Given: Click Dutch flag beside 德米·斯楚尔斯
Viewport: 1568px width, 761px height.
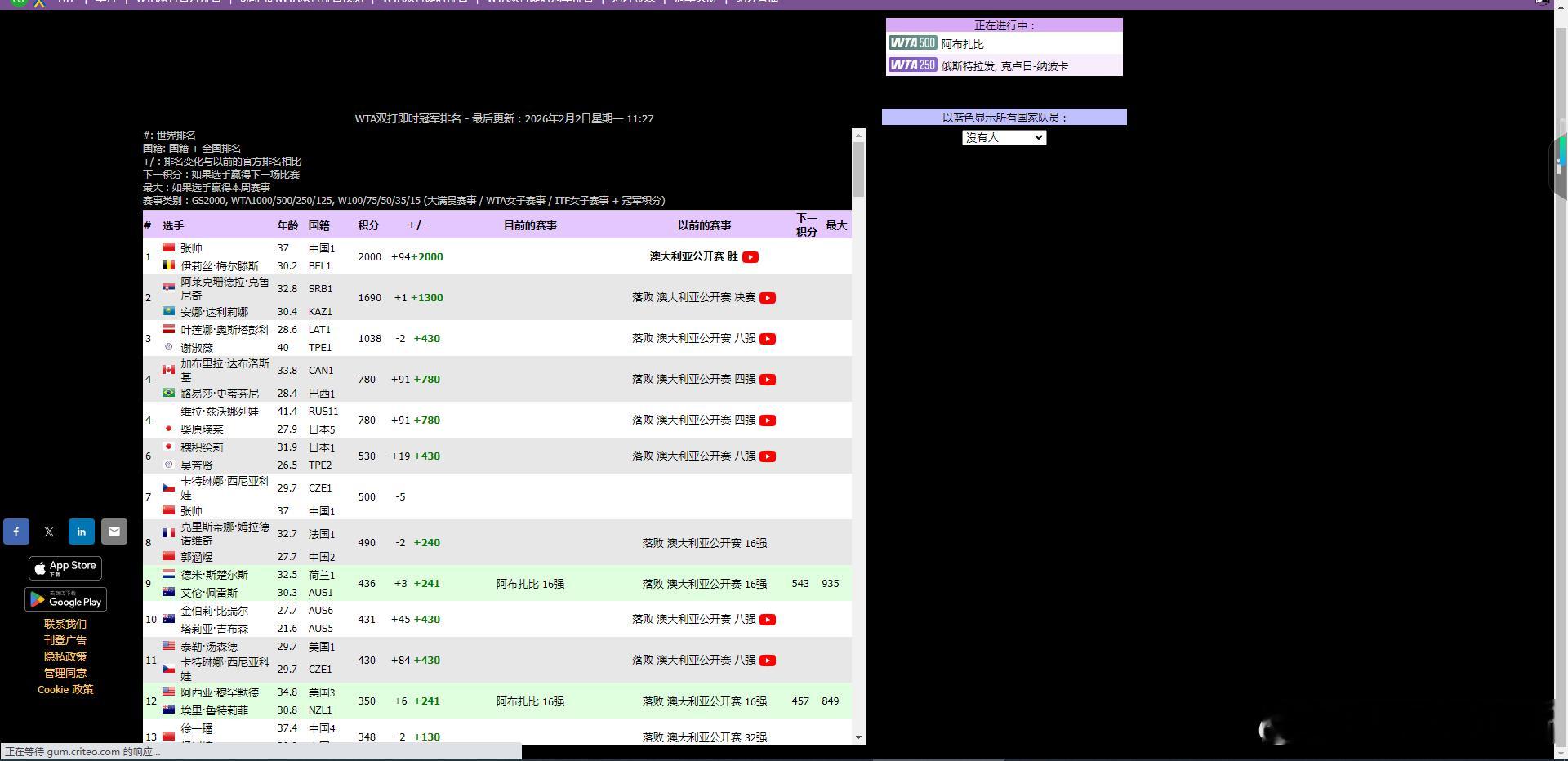Looking at the screenshot, I should tap(168, 574).
